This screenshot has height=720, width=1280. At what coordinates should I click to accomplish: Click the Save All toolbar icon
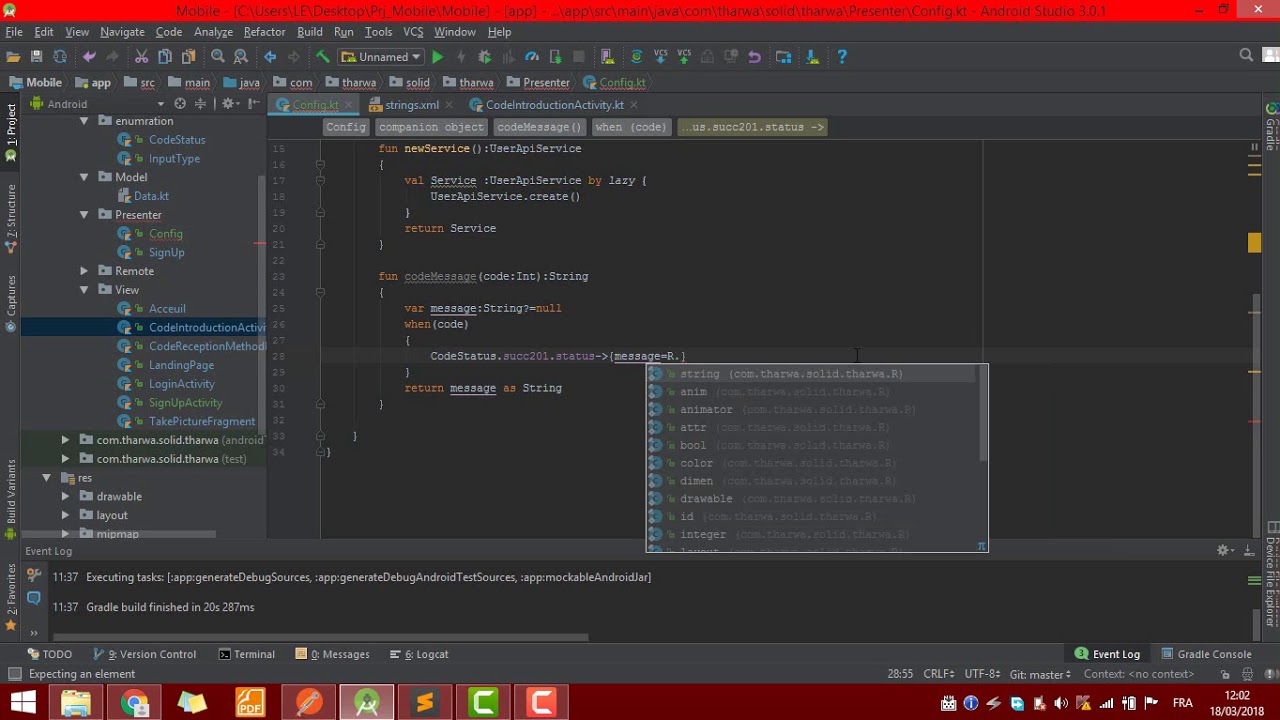tap(37, 57)
